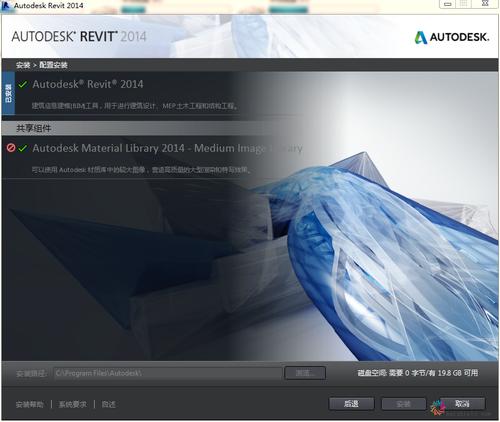Click the greyed-out 安装 install button
Screen dimensions: 500x422
(x=404, y=404)
